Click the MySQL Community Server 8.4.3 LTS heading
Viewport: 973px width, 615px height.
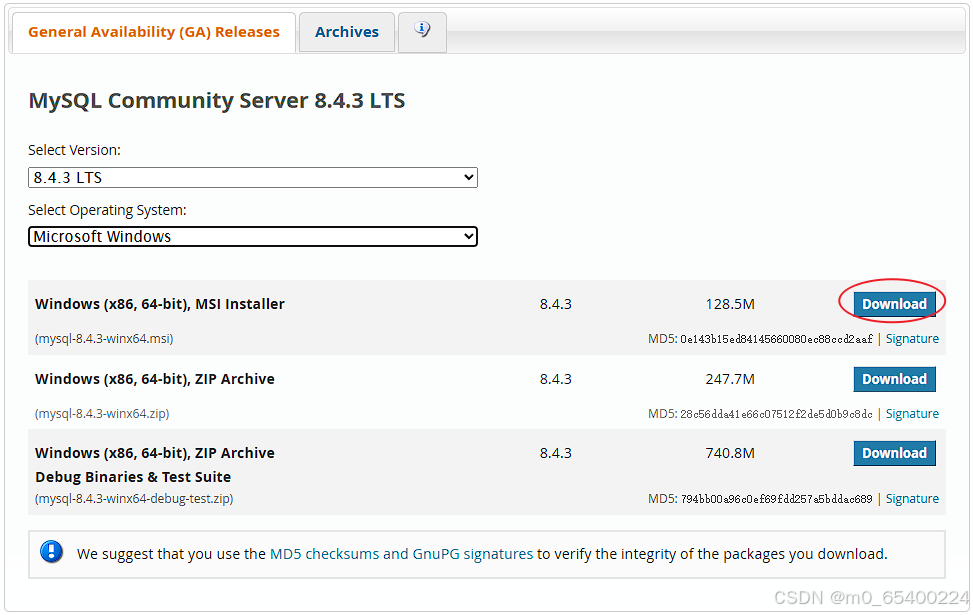pos(216,100)
